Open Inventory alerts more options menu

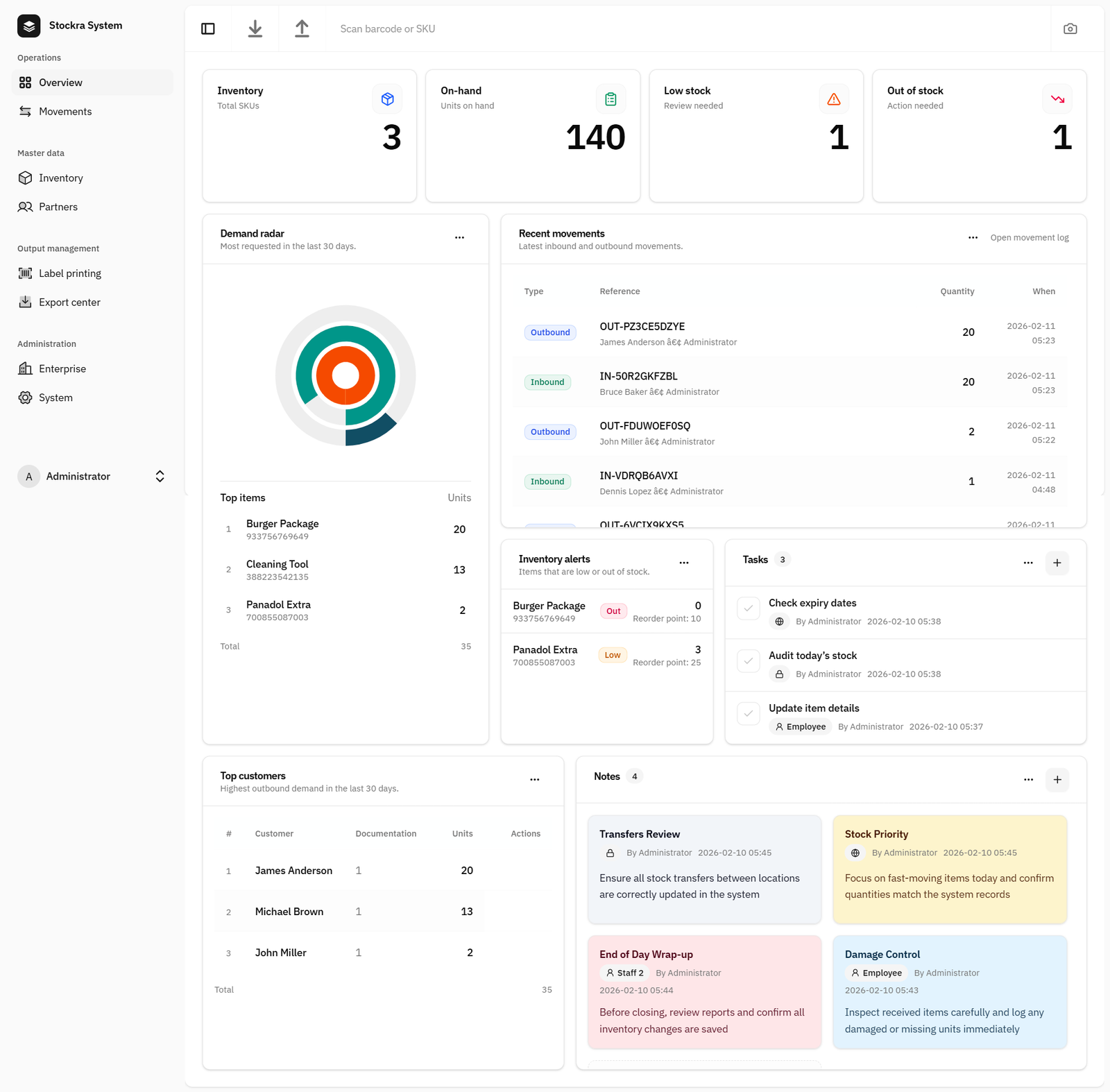(x=683, y=563)
